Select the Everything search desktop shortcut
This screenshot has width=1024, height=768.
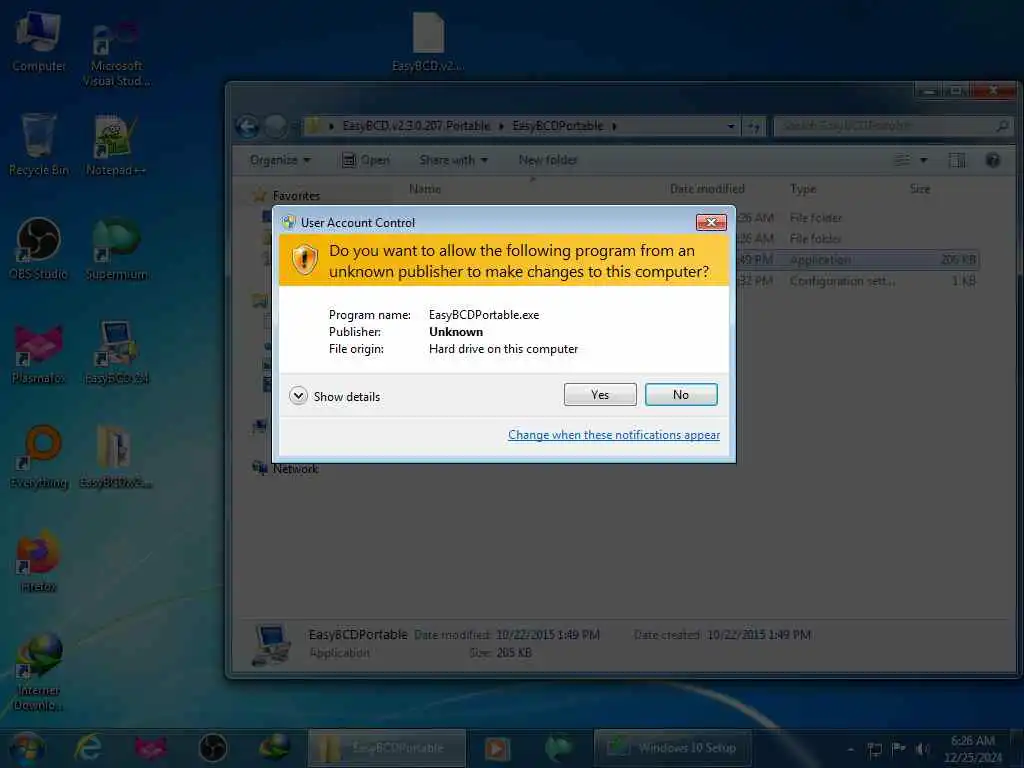[39, 457]
